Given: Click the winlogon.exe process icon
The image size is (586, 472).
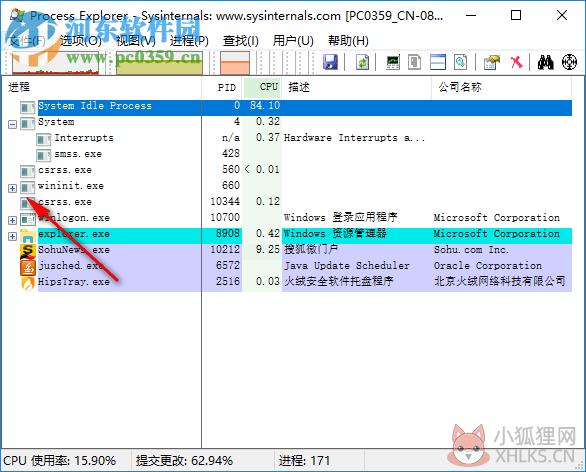Looking at the screenshot, I should click(x=28, y=220).
